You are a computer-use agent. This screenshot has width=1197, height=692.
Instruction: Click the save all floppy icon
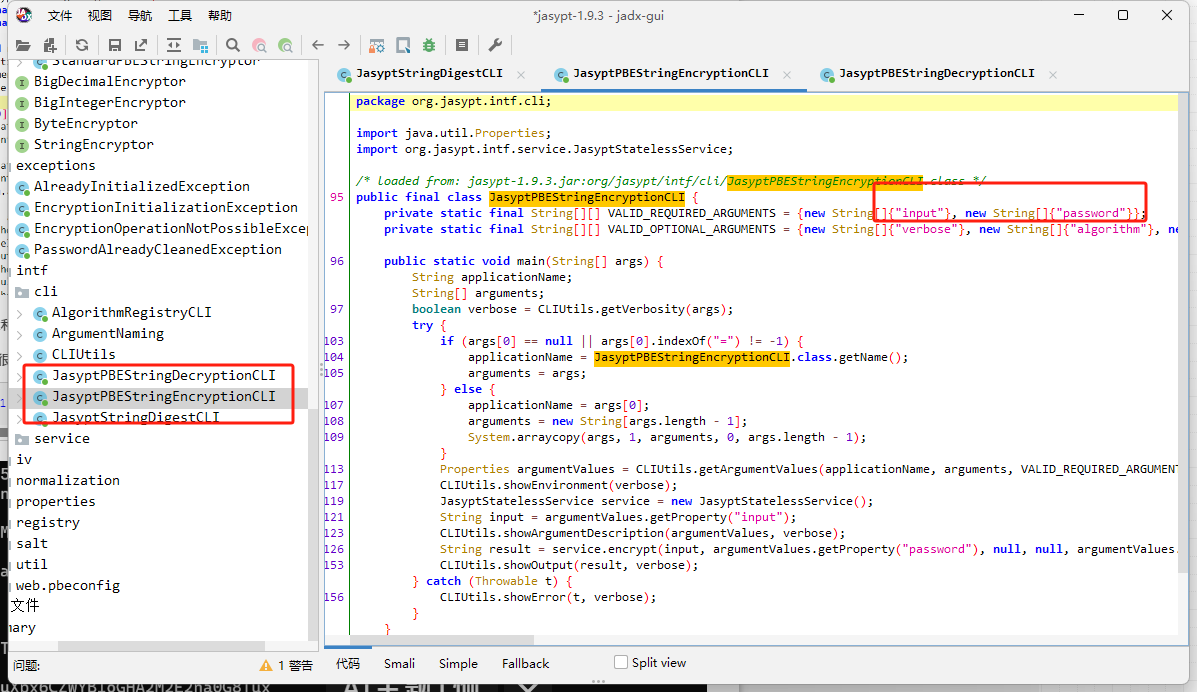click(115, 45)
